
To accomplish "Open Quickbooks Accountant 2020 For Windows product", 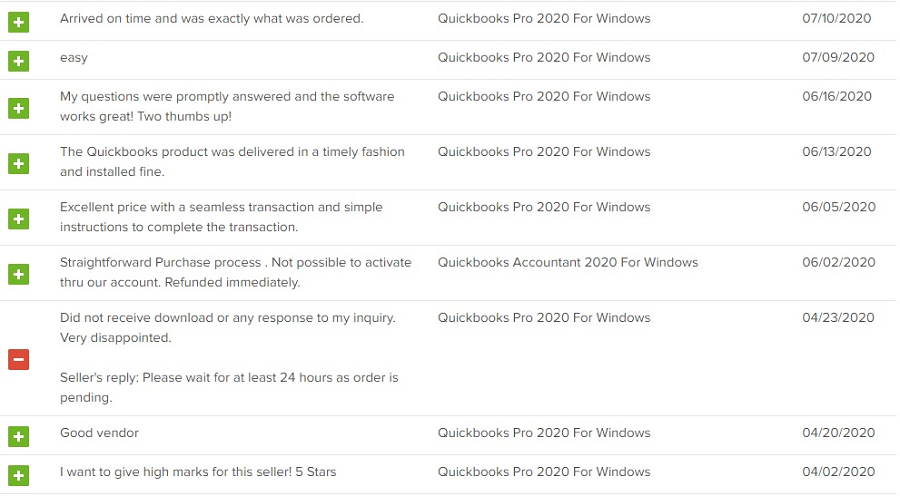I will pyautogui.click(x=567, y=263).
